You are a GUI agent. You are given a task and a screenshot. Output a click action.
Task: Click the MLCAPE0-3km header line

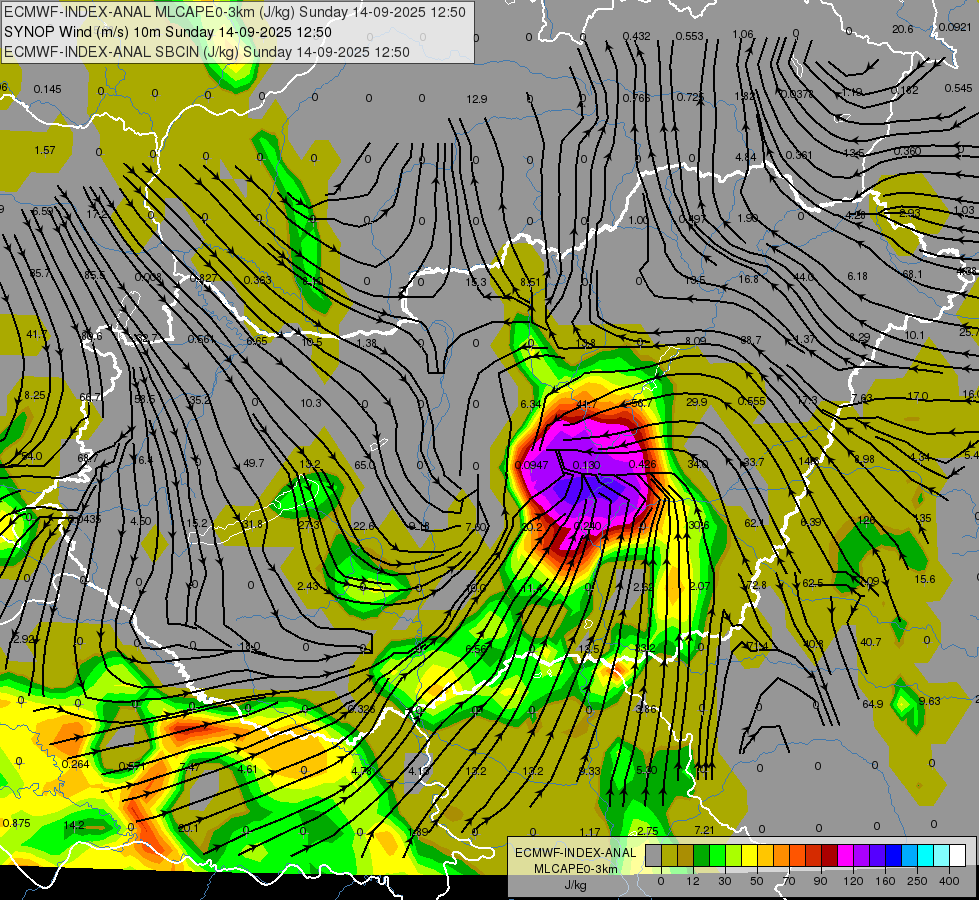tap(235, 12)
